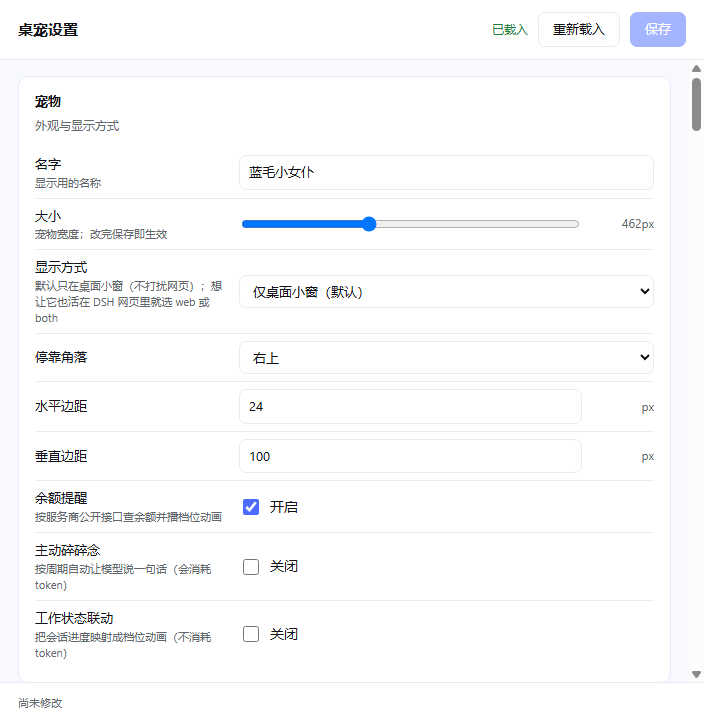Click the 名字 input containing 蓝毛小女仆
Viewport: 704px width, 721px height.
coord(446,172)
